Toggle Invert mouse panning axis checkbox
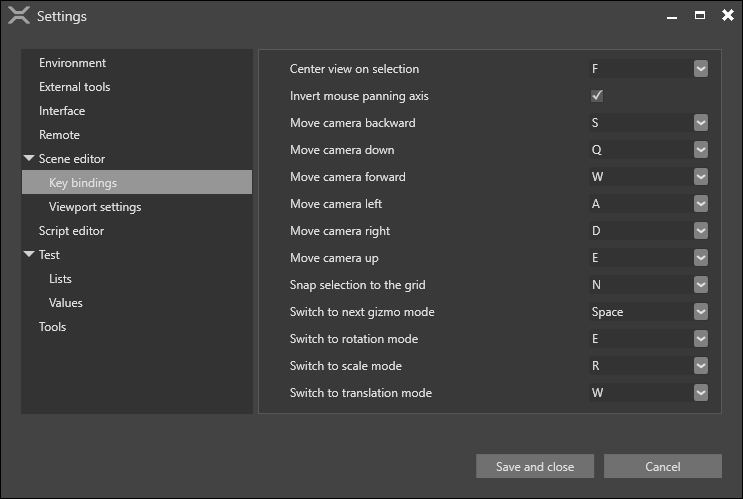743x499 pixels. pyautogui.click(x=597, y=96)
